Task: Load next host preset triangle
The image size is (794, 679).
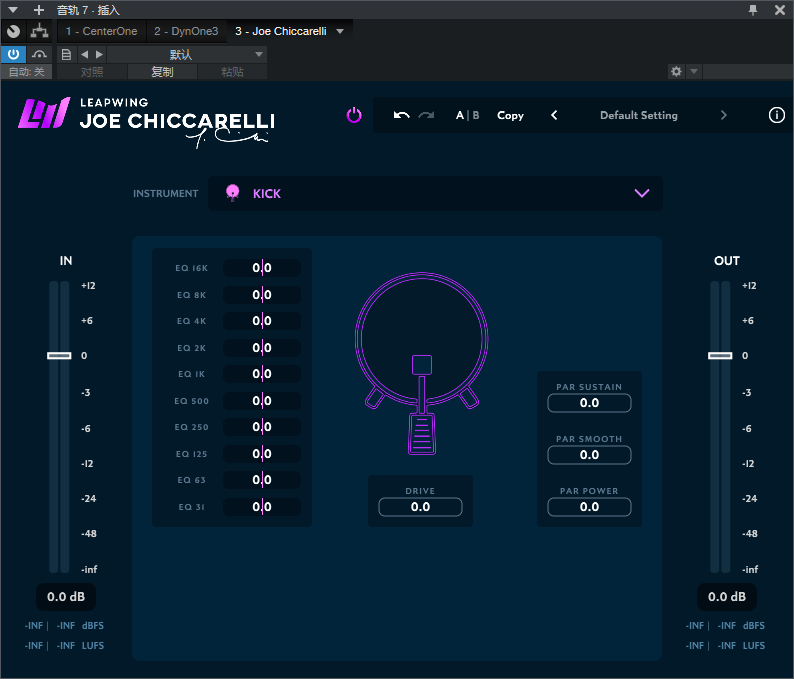Action: [x=99, y=54]
